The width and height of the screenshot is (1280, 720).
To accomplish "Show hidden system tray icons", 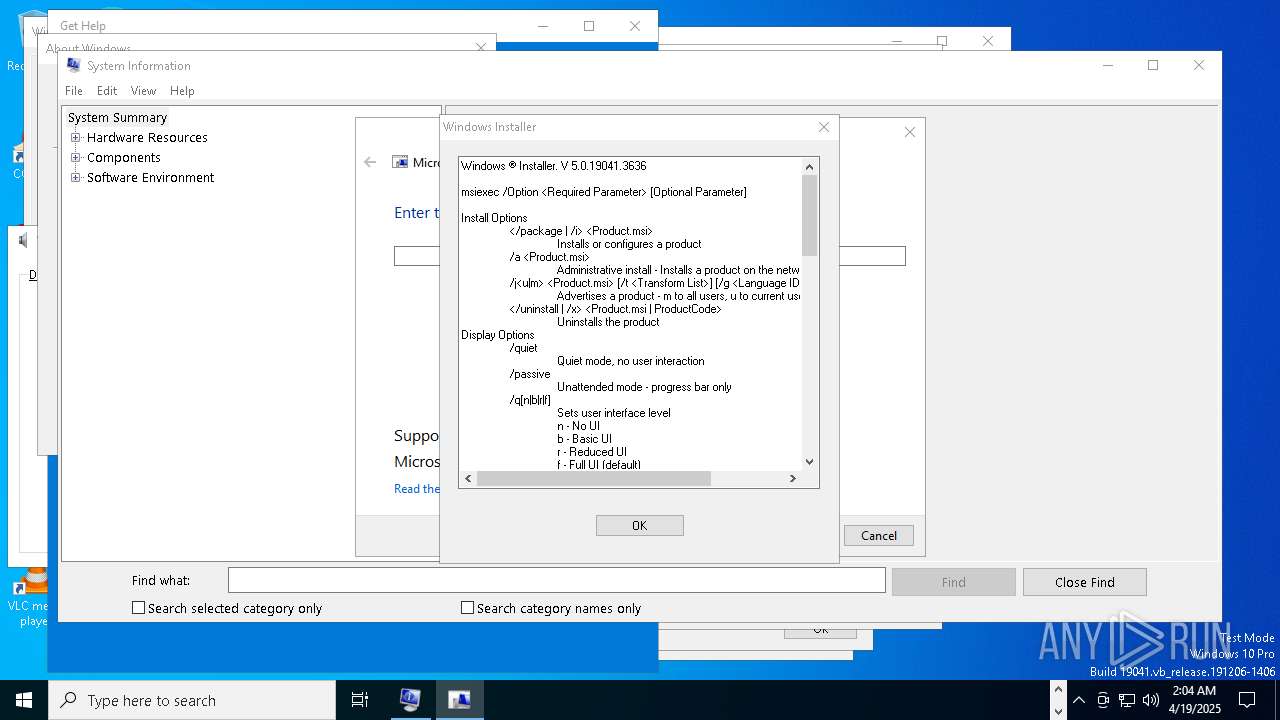I will tap(1079, 700).
